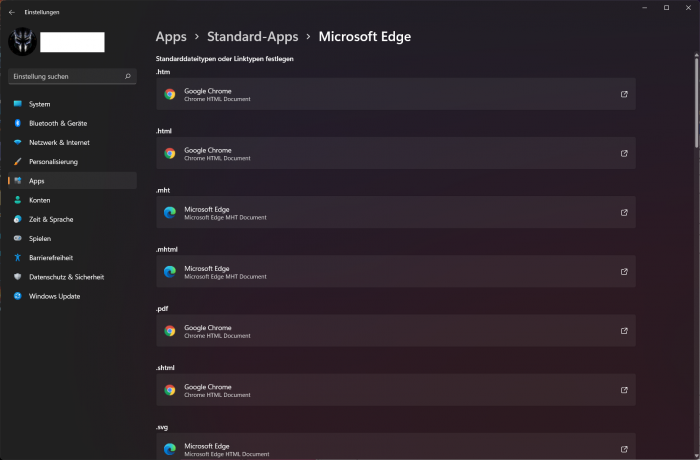
Task: Click open-external icon in .pdf row
Action: pyautogui.click(x=624, y=331)
